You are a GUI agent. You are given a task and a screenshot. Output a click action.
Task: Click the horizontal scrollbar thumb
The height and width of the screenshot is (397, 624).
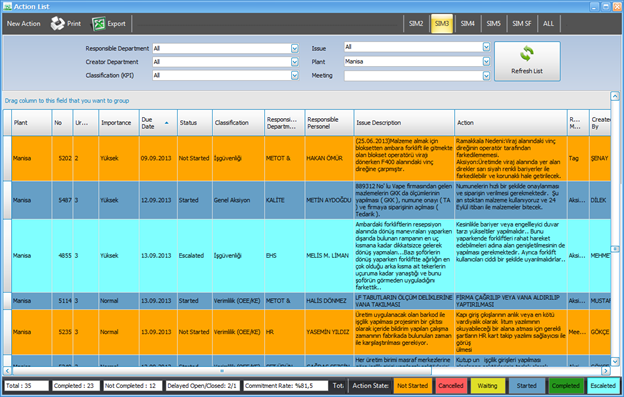[222, 371]
